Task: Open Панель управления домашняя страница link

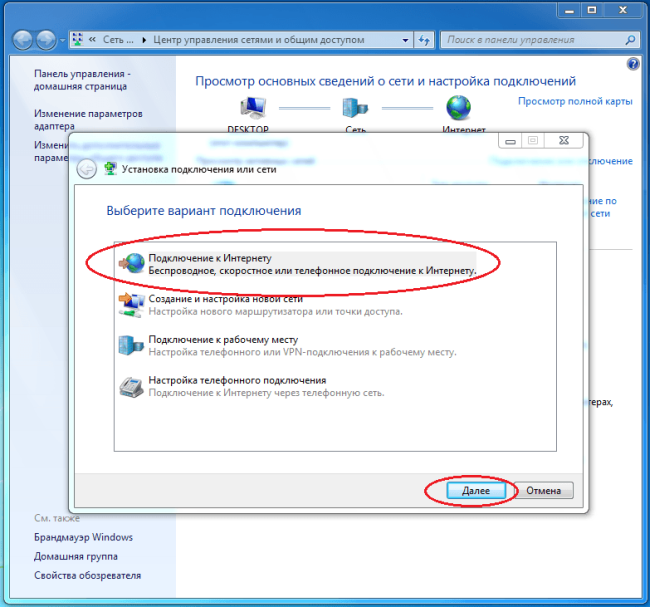Action: 82,80
